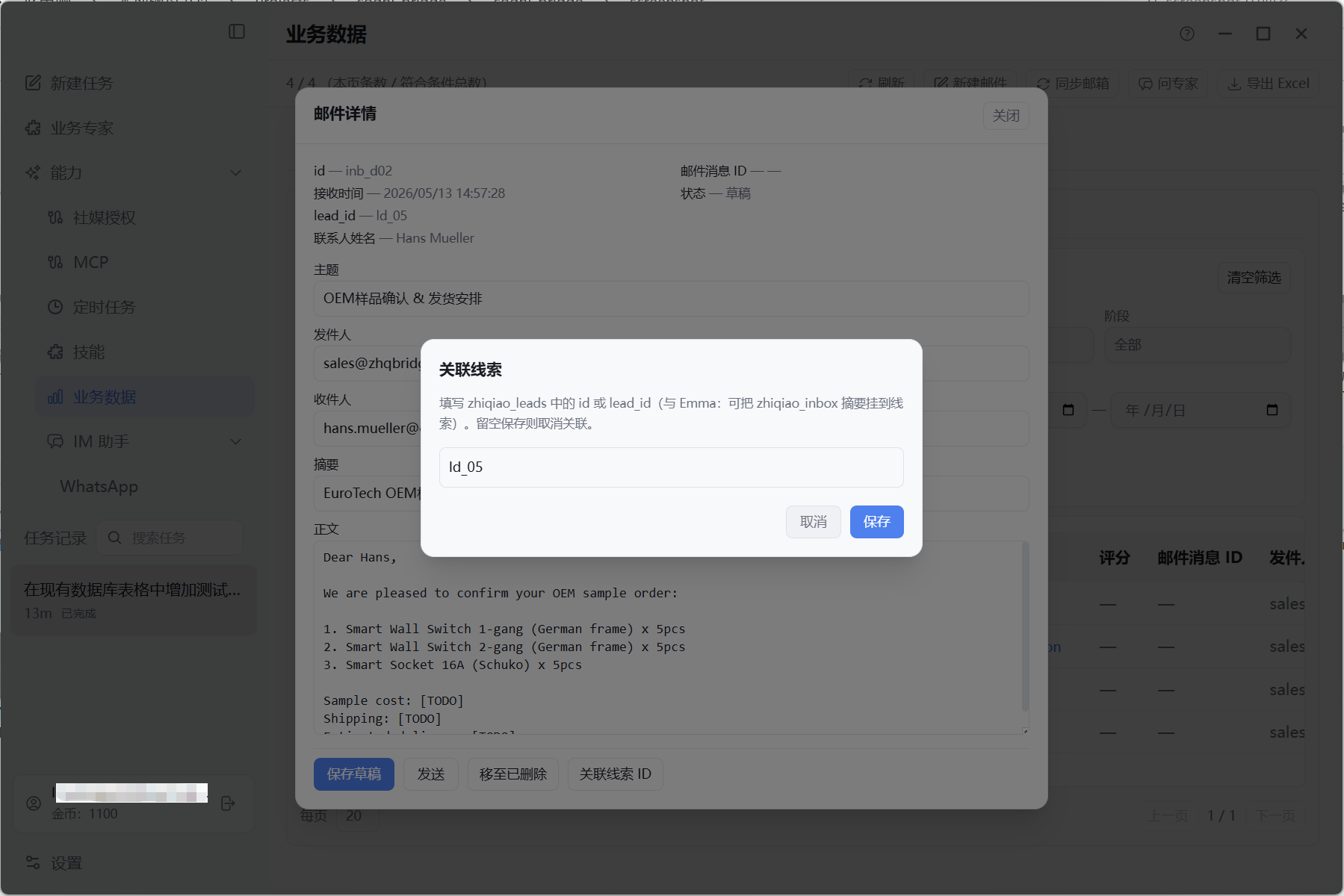Toggle the sidebar collapse icon
Viewport: 1344px width, 896px height.
pyautogui.click(x=237, y=31)
